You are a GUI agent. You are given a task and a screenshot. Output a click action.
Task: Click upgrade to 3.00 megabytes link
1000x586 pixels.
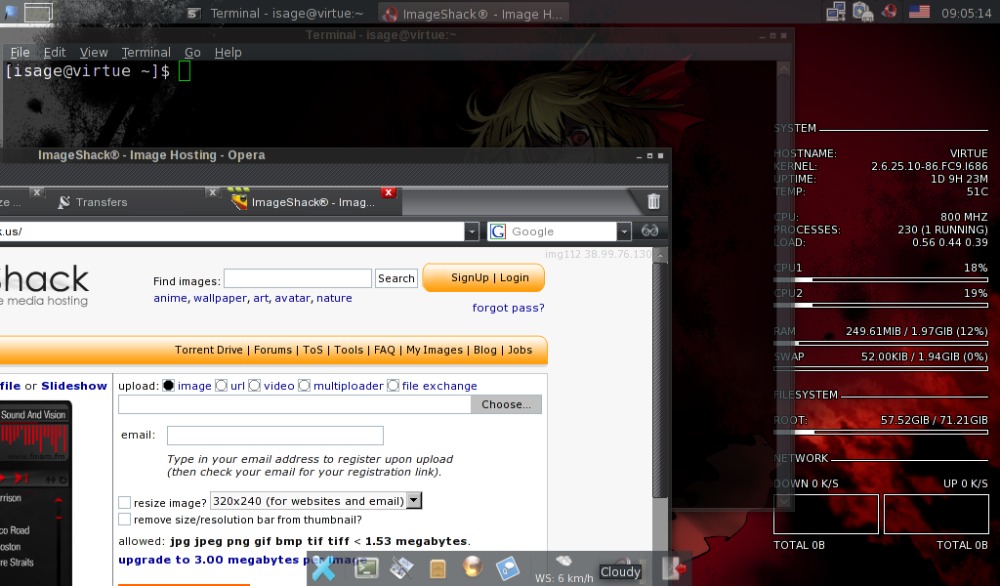point(242,560)
